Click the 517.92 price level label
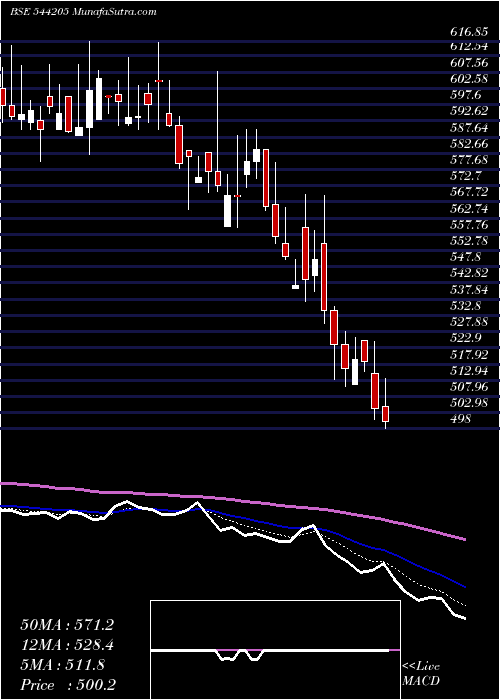The image size is (500, 700). (x=467, y=354)
